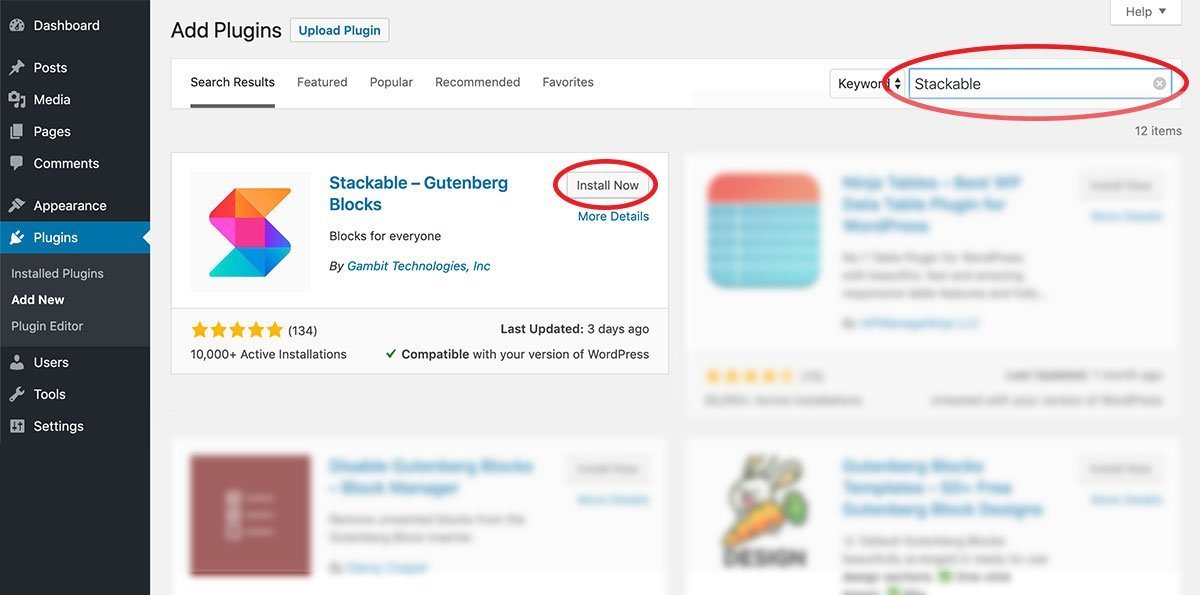
Task: Open the Comments bubble icon
Action: pos(17,164)
